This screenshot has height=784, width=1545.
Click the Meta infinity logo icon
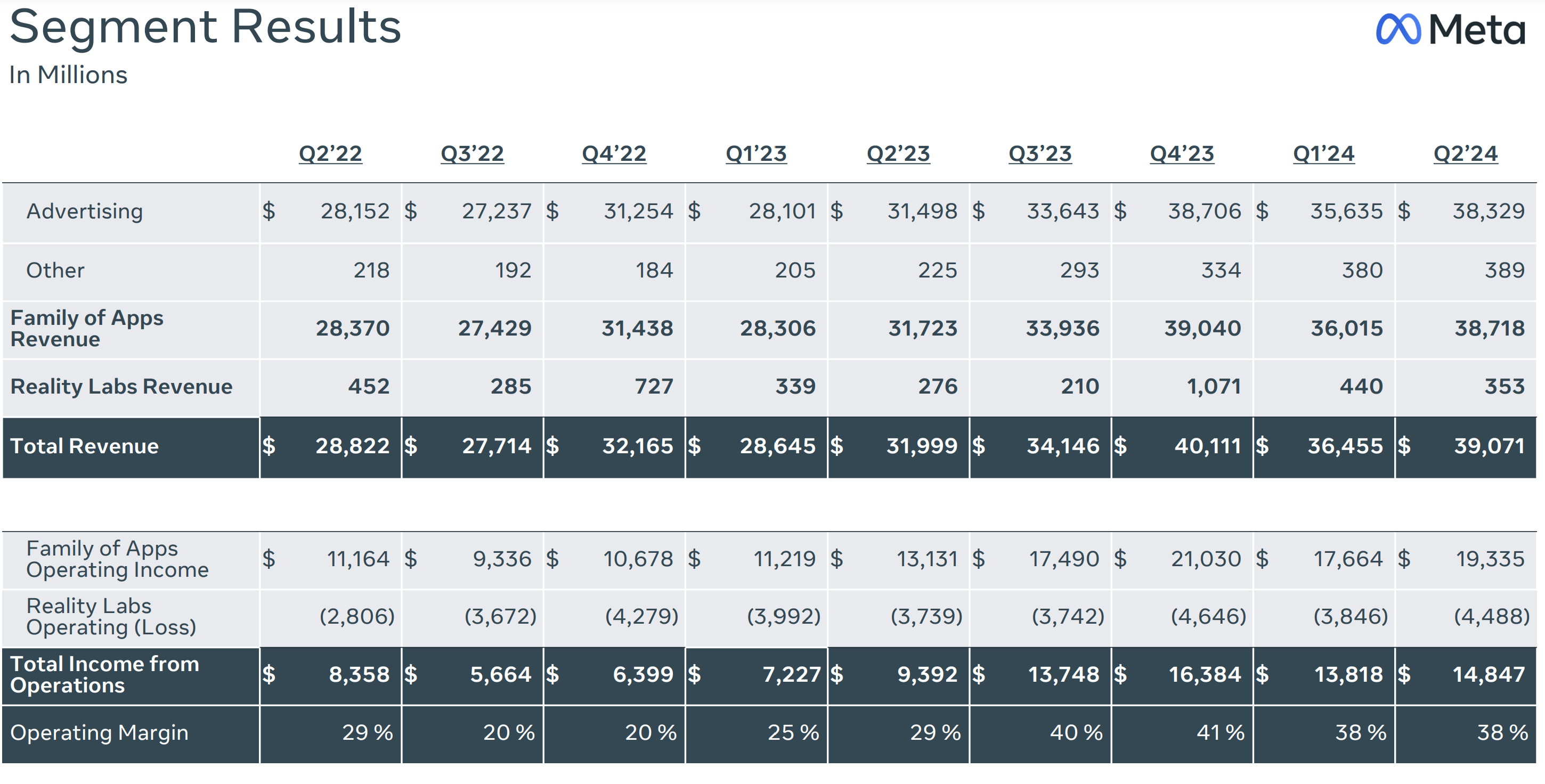[x=1397, y=29]
